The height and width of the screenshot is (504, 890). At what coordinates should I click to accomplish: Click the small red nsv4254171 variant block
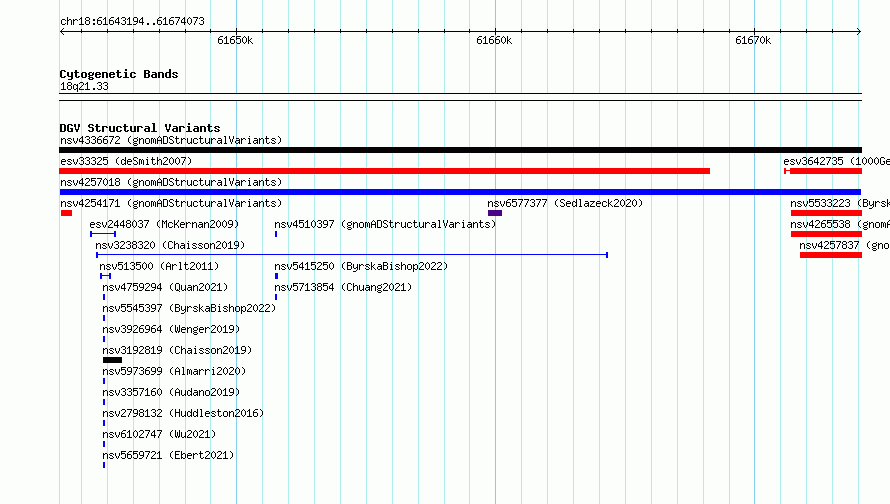click(66, 213)
